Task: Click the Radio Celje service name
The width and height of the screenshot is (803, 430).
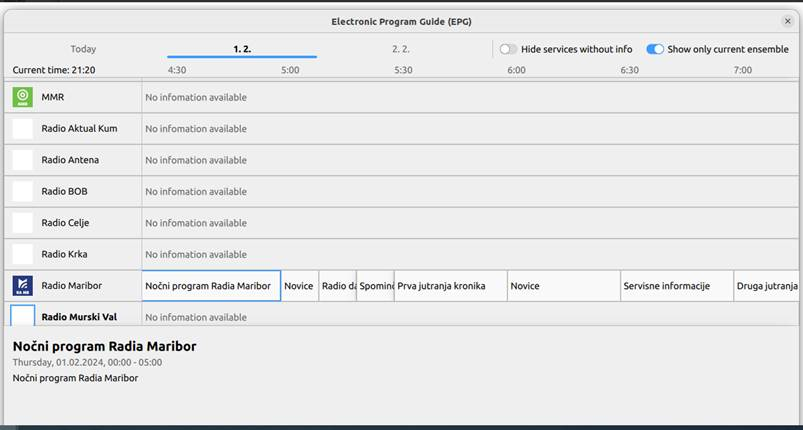Action: point(65,223)
